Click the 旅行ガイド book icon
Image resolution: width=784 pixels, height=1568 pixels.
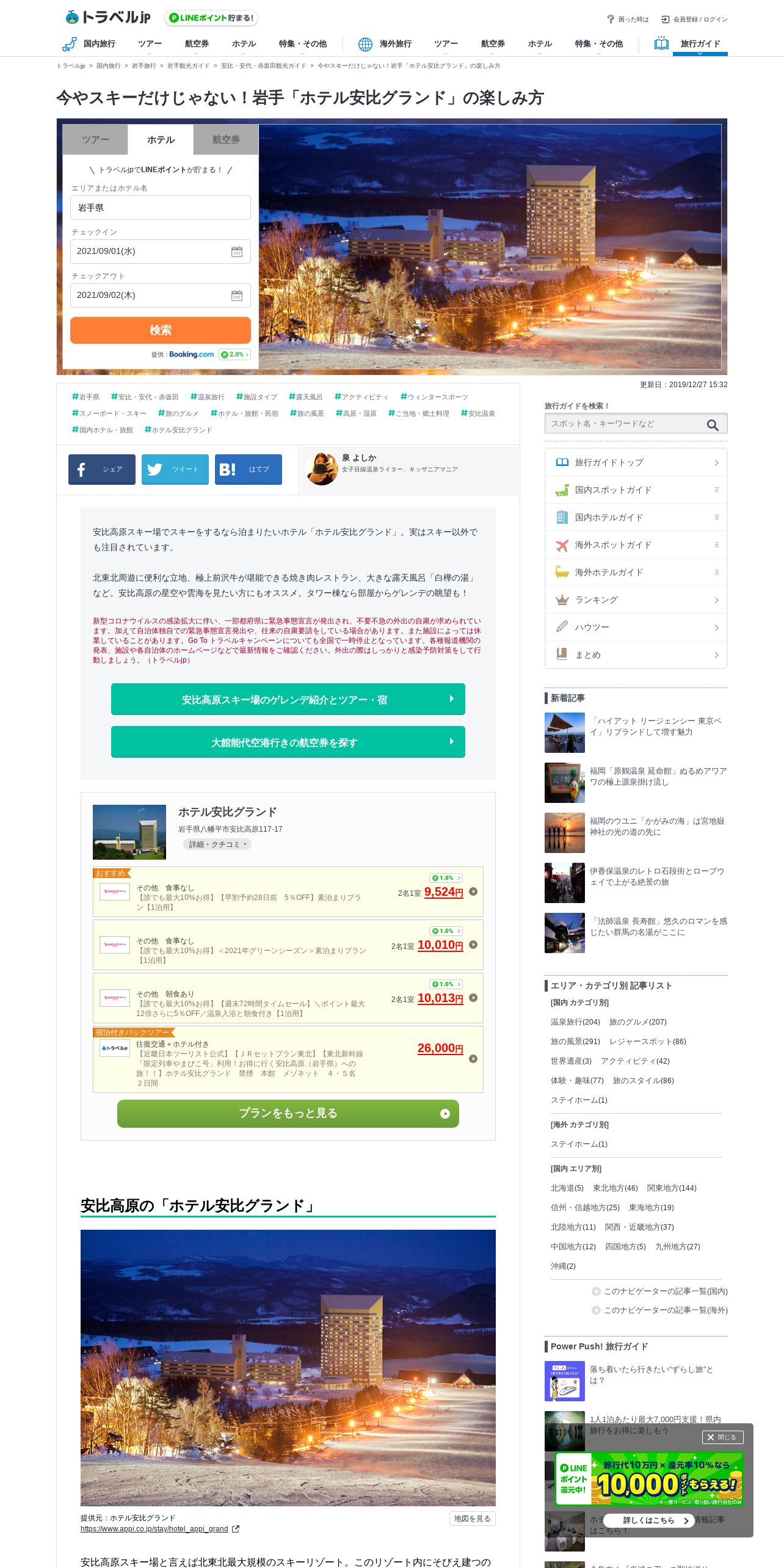[x=661, y=43]
